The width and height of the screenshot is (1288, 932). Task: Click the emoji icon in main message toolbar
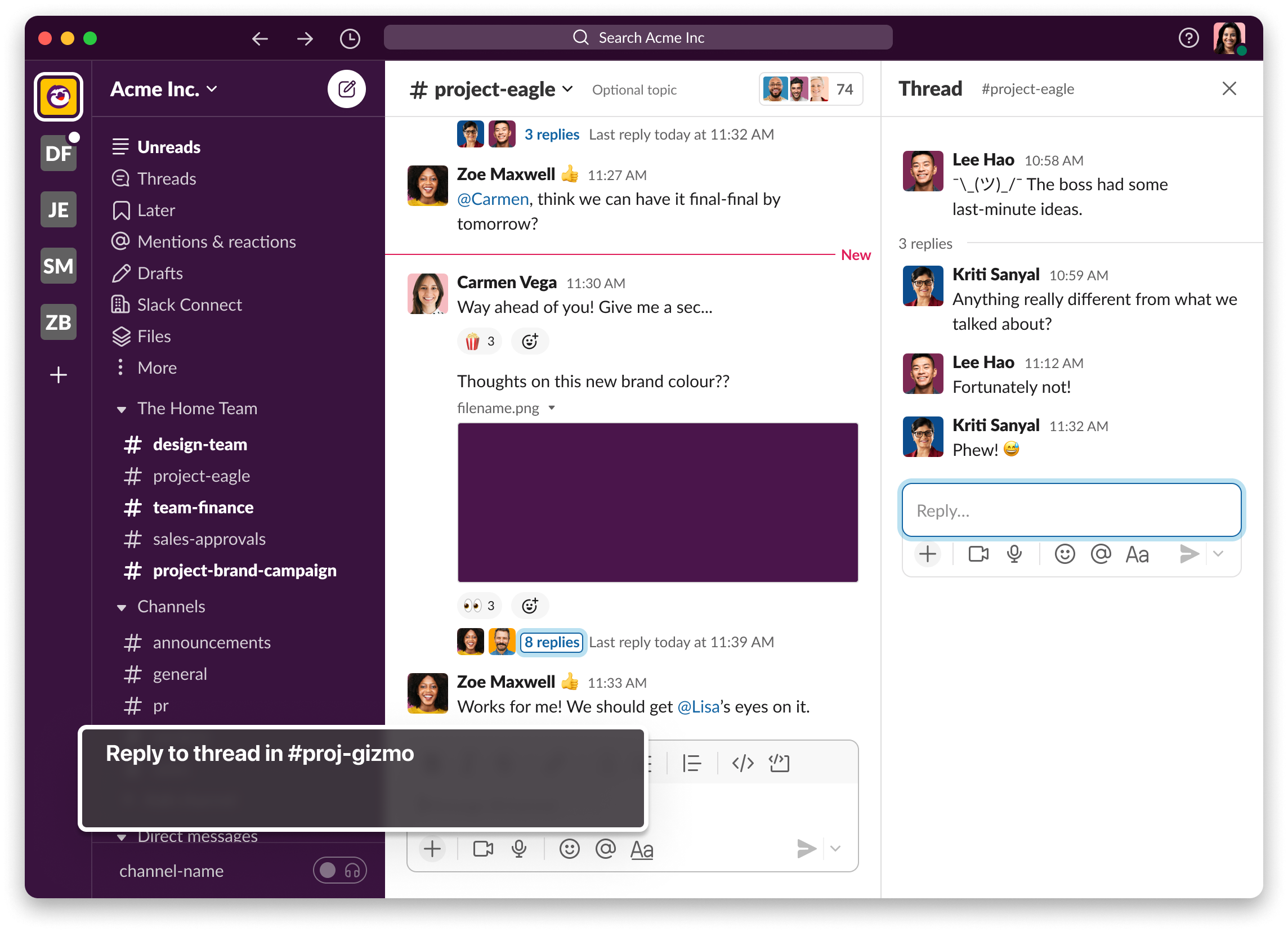point(569,849)
